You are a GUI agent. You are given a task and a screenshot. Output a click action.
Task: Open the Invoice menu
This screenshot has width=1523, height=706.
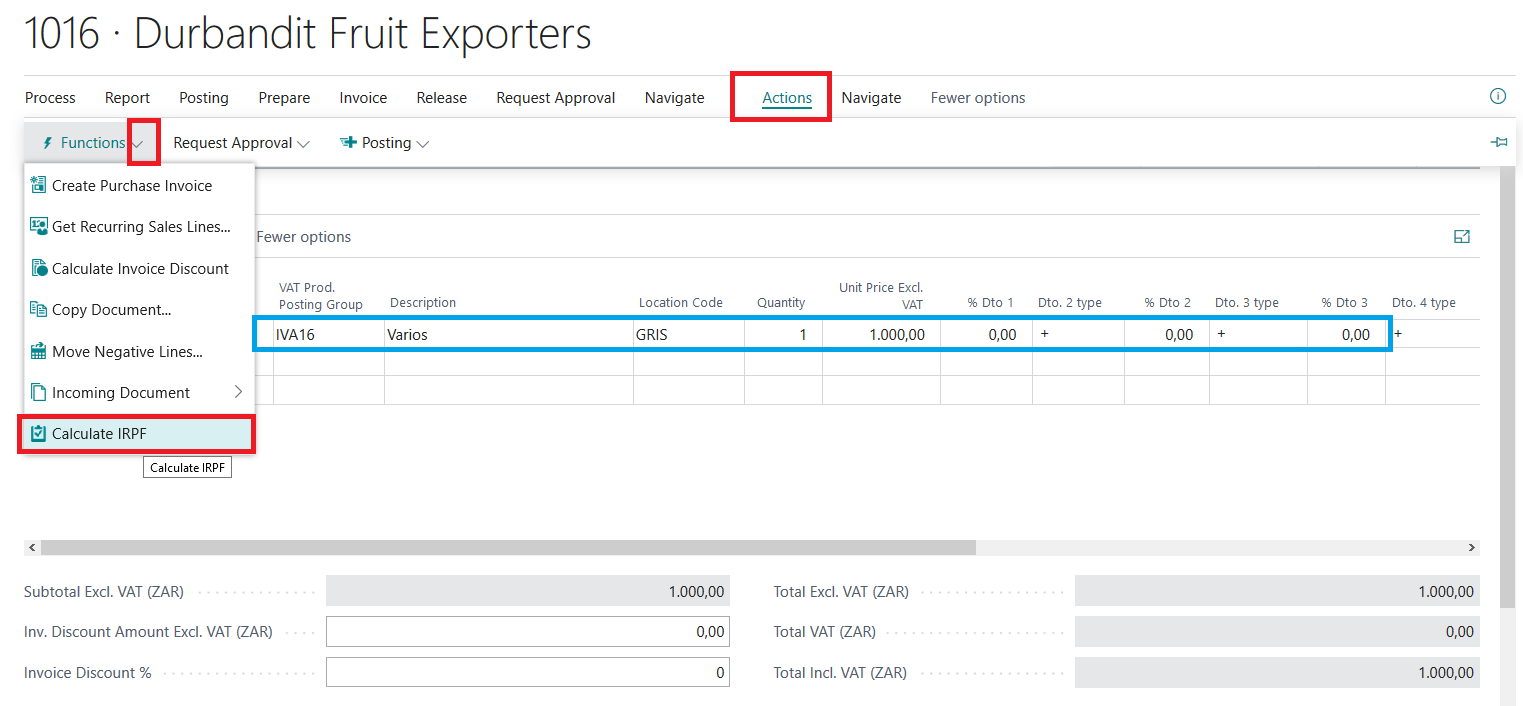[x=363, y=98]
